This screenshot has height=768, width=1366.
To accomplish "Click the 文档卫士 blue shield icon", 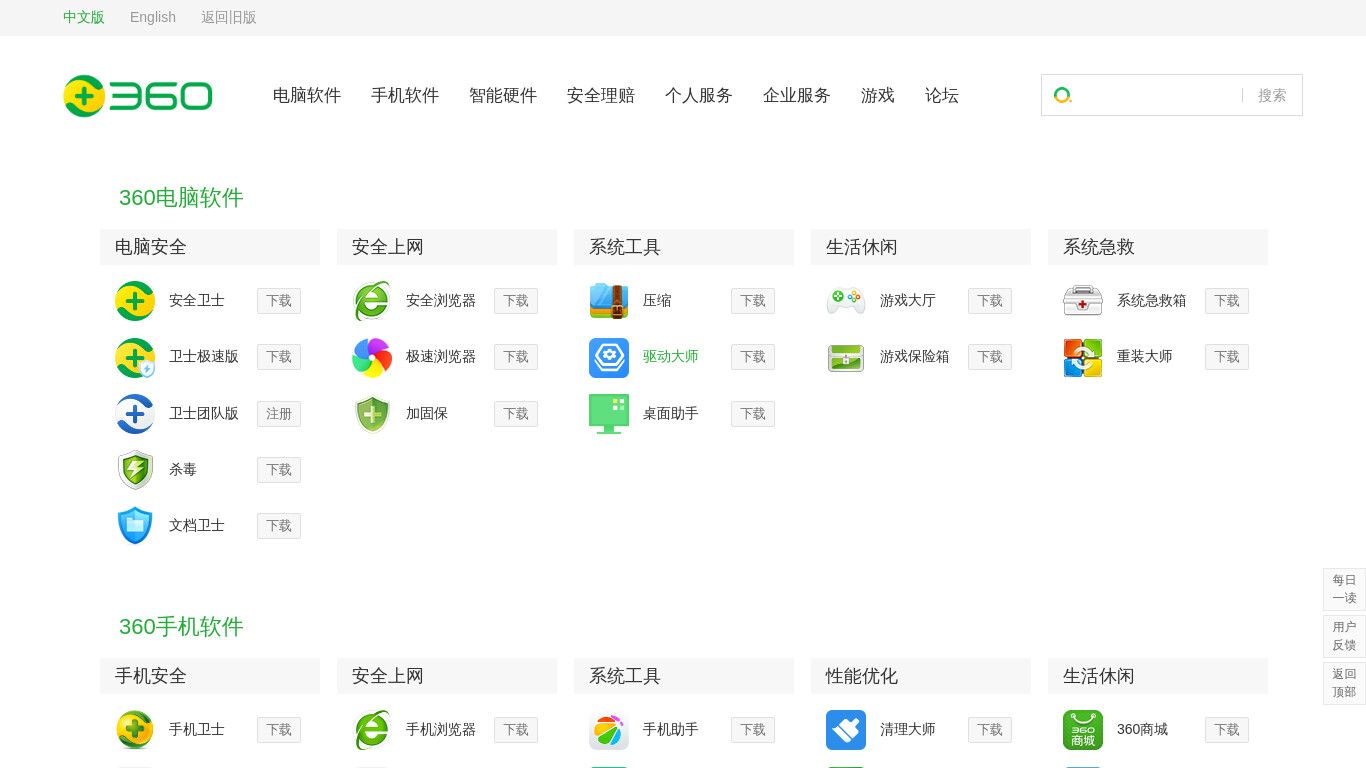I will [x=135, y=526].
